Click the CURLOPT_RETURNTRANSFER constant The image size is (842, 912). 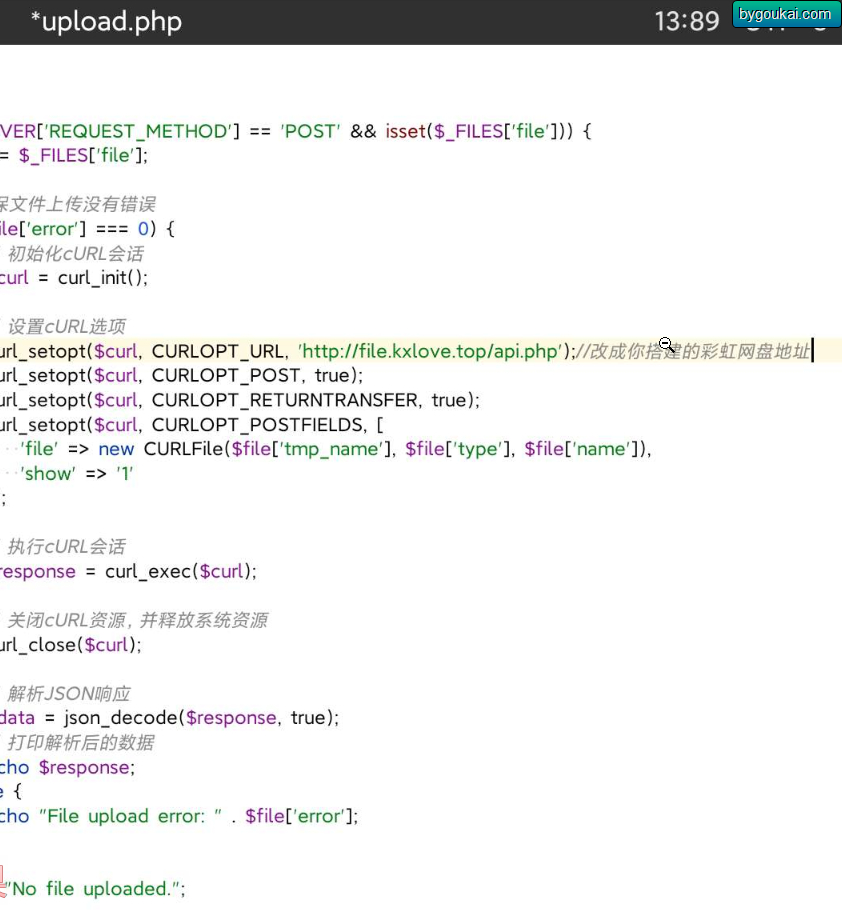coord(285,400)
